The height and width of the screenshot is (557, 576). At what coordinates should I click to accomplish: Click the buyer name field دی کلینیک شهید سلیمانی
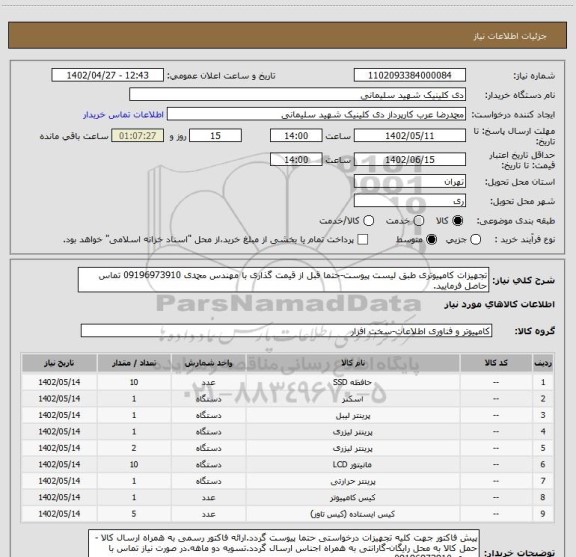pos(298,95)
